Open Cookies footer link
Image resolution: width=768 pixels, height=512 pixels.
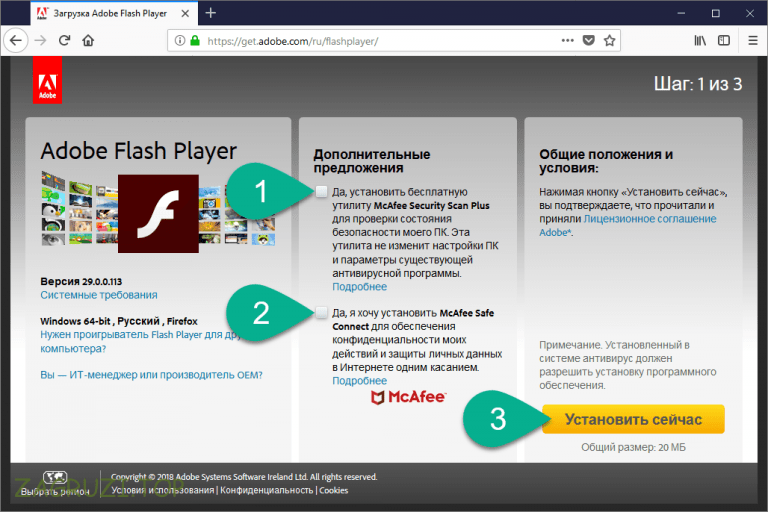click(x=334, y=490)
